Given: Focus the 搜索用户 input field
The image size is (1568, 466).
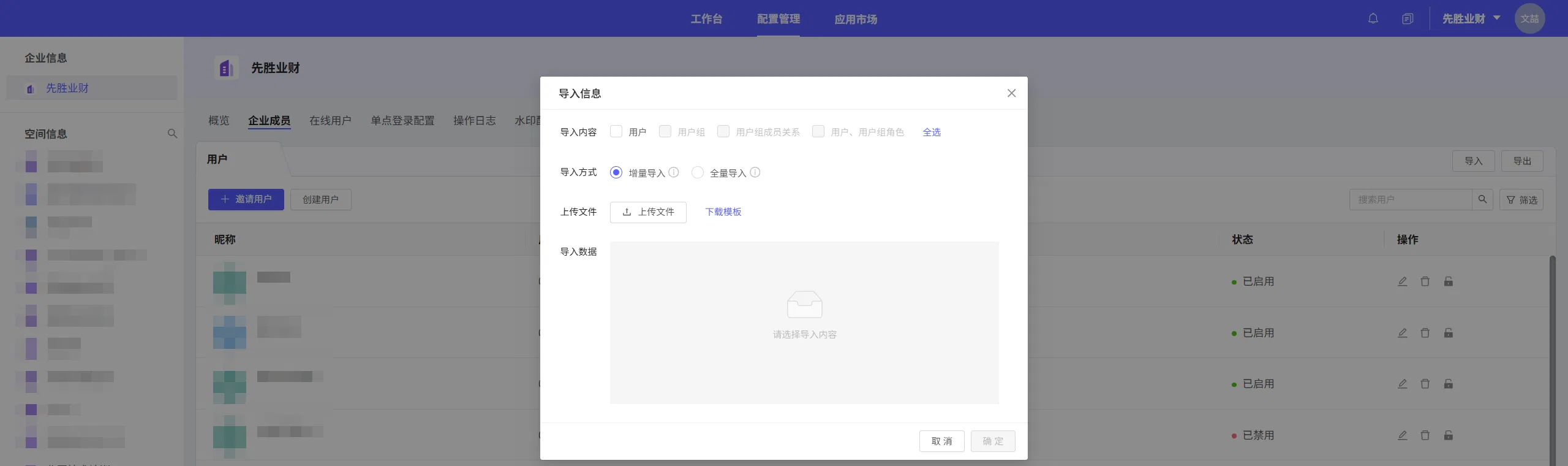Looking at the screenshot, I should click(x=1410, y=199).
